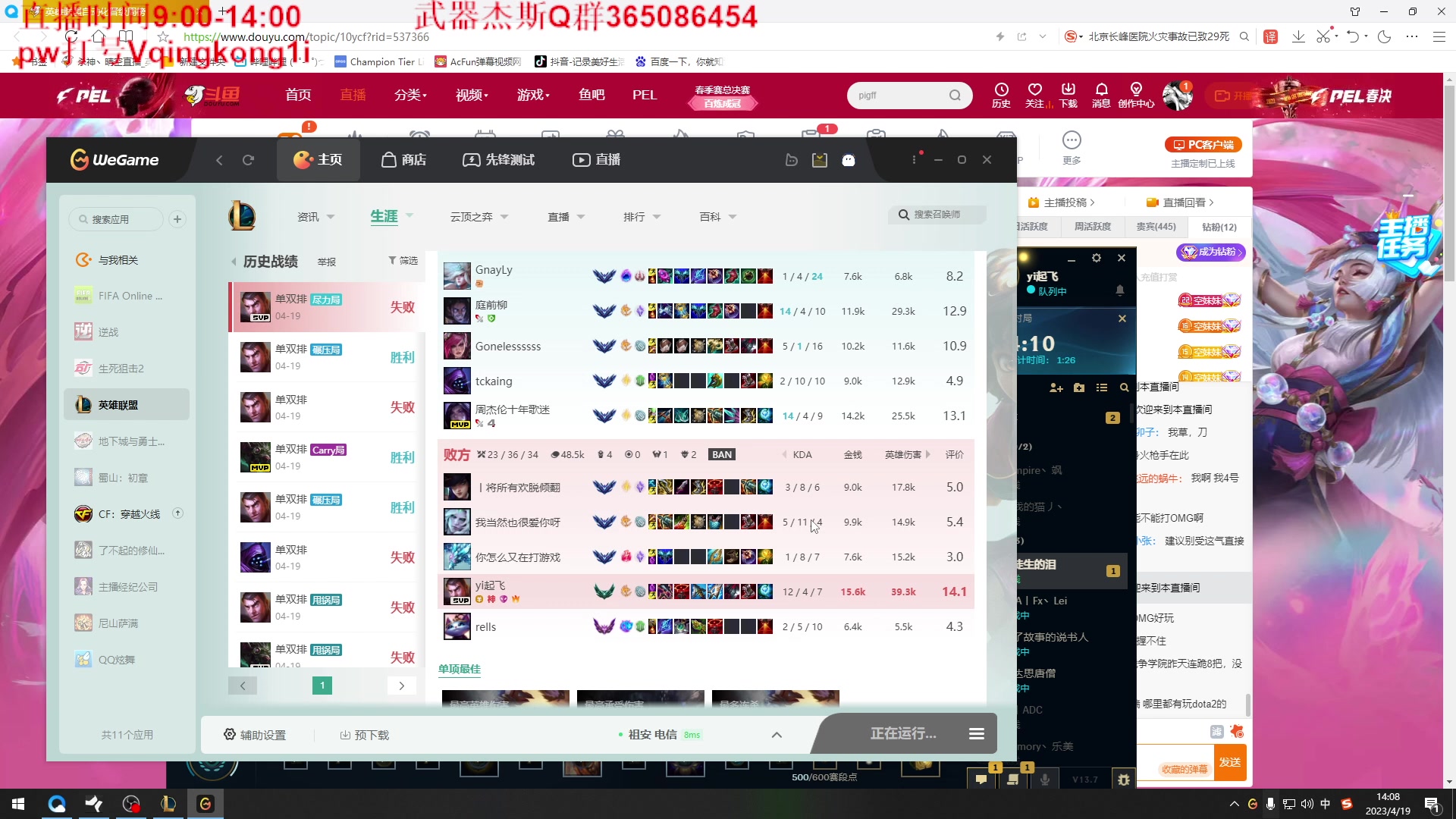
Task: Click the left arrow beside KDA header
Action: coord(784,455)
